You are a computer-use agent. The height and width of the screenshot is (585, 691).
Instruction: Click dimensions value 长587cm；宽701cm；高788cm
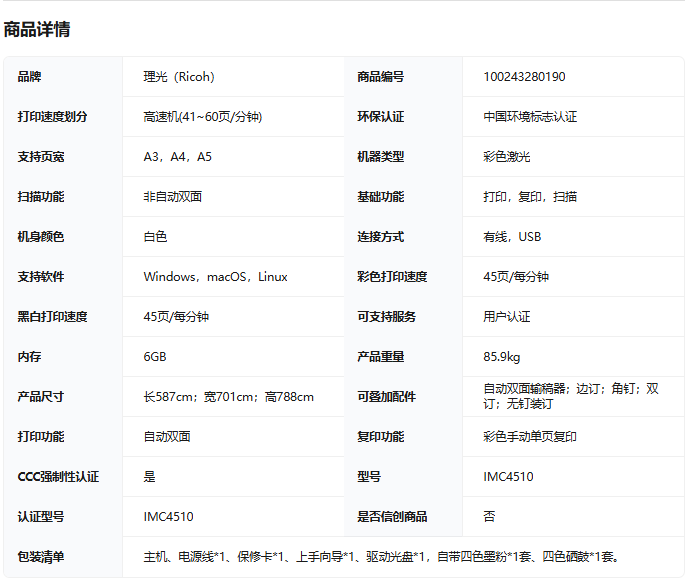(228, 397)
